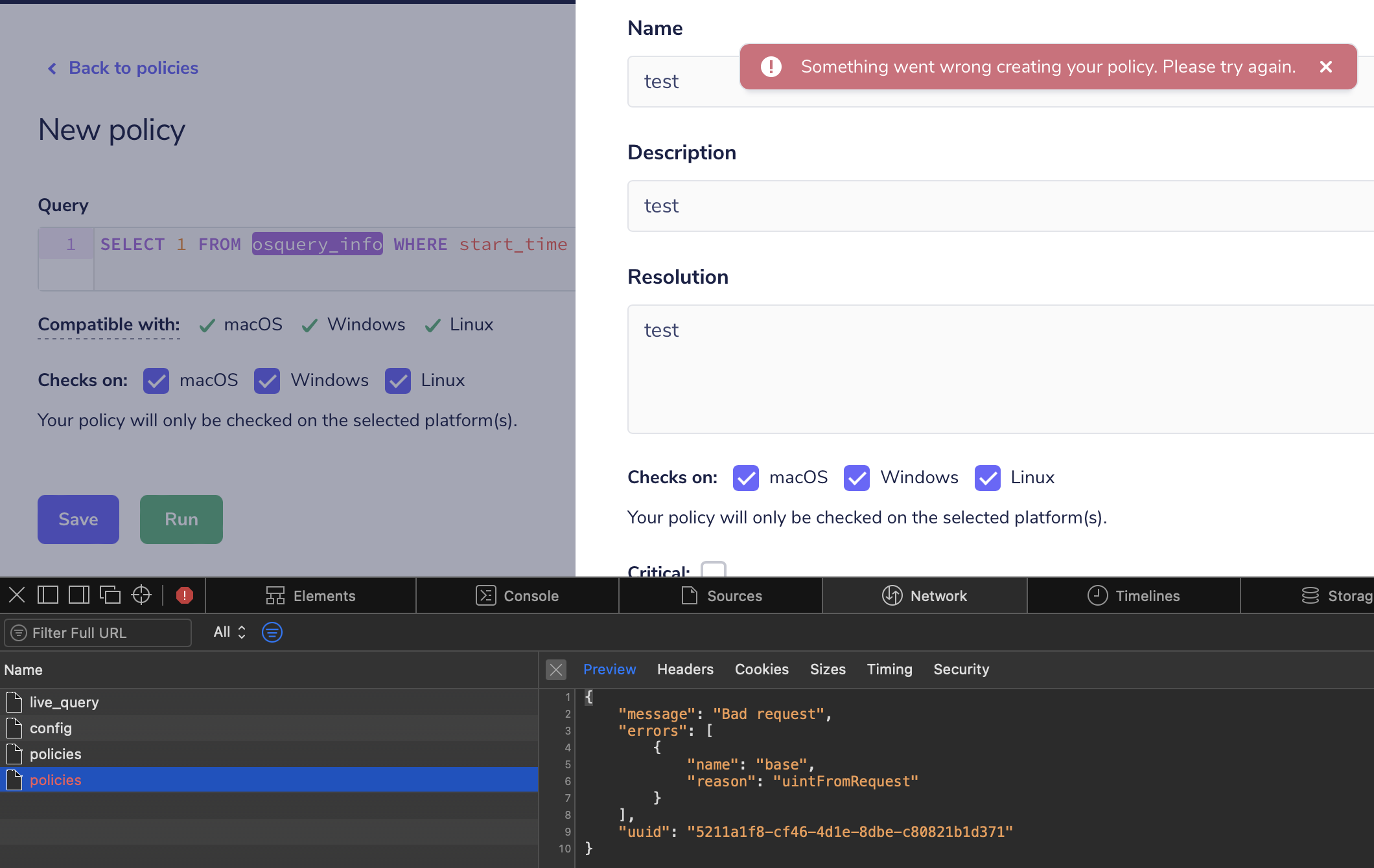The image size is (1374, 868).
Task: Open the Network tab
Action: 925,595
